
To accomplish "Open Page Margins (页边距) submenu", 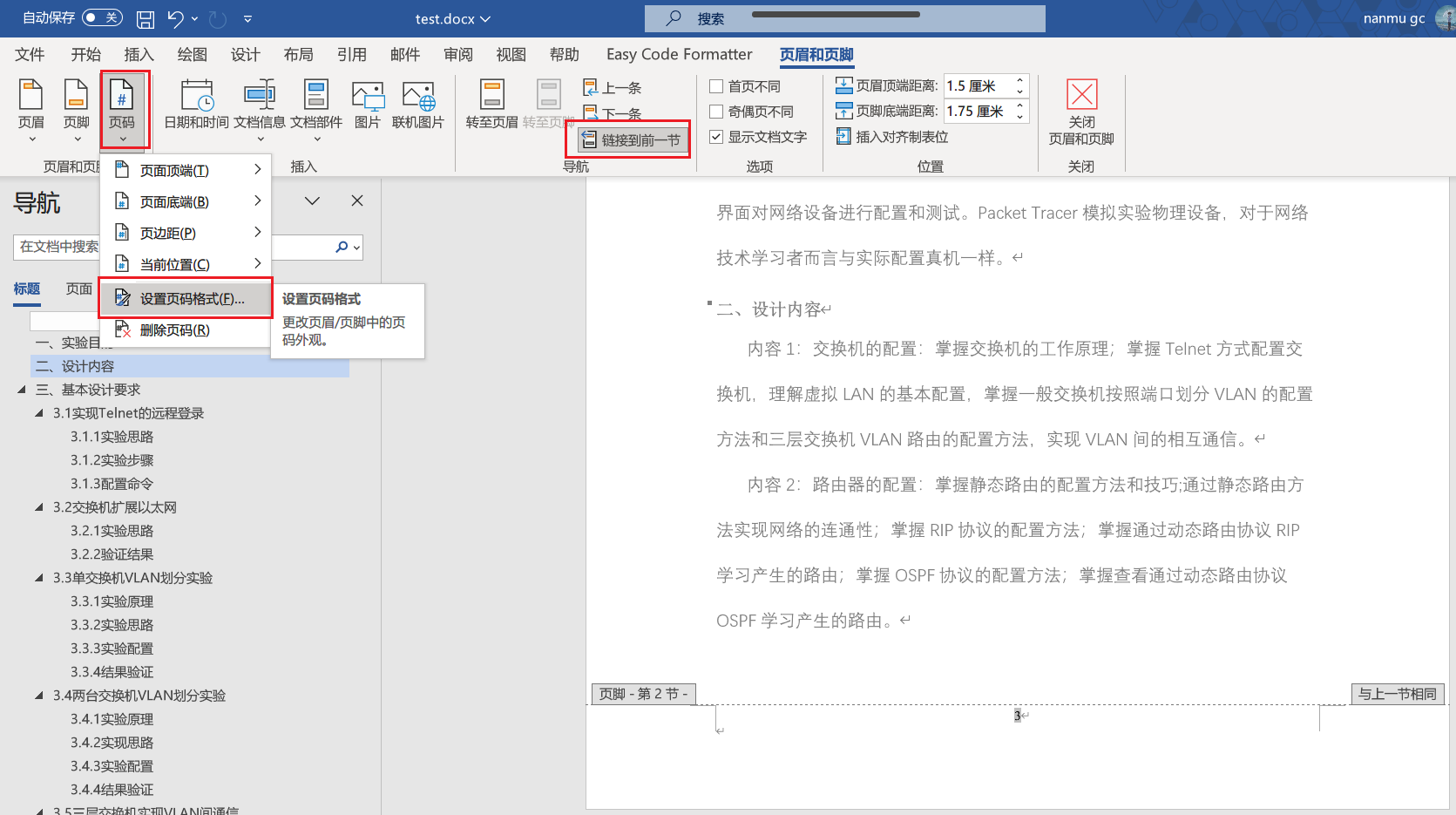I will (186, 233).
